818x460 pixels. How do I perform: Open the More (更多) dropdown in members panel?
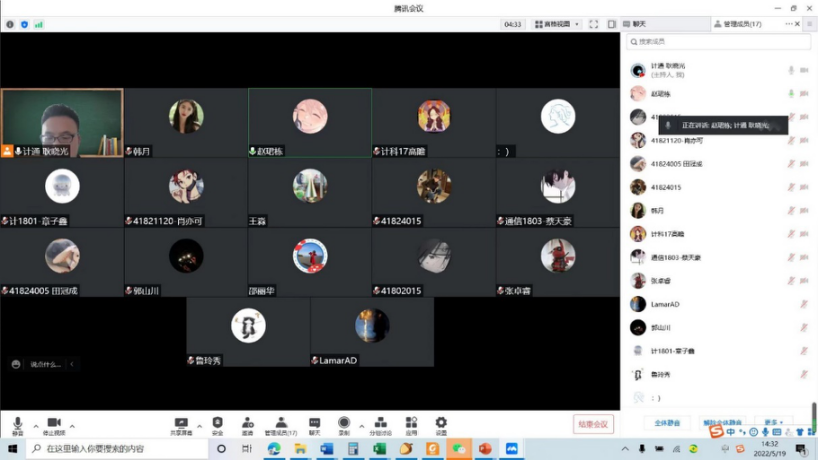773,422
